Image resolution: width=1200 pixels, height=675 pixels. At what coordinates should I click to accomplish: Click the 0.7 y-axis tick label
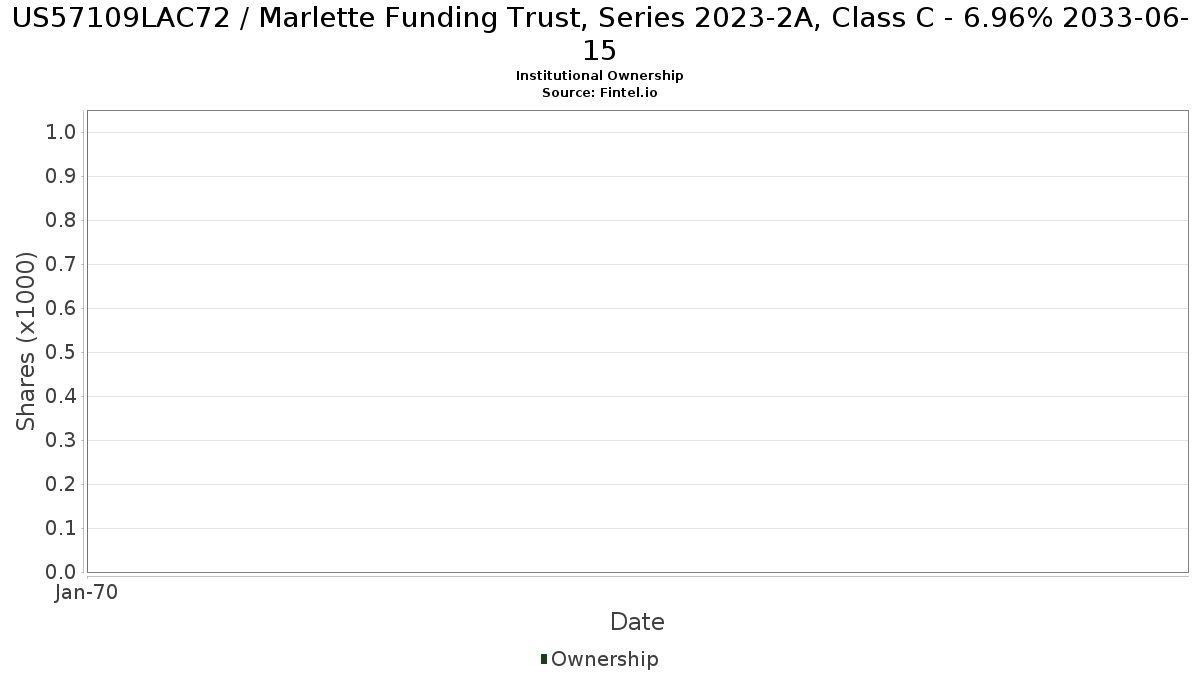62,264
